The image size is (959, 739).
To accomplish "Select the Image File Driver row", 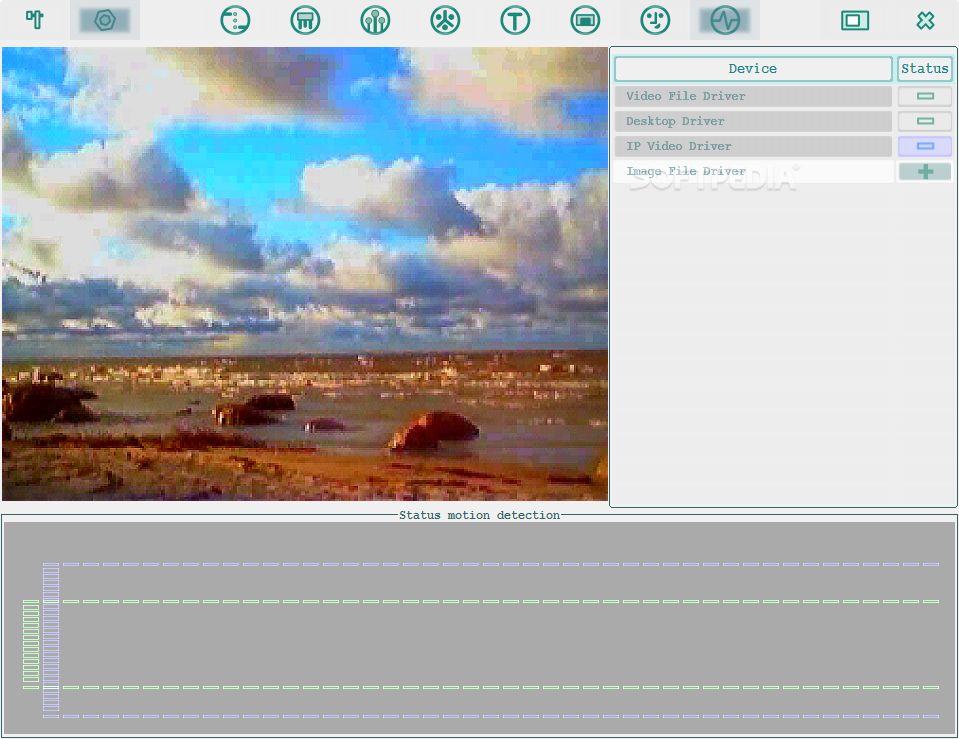I will [x=753, y=171].
